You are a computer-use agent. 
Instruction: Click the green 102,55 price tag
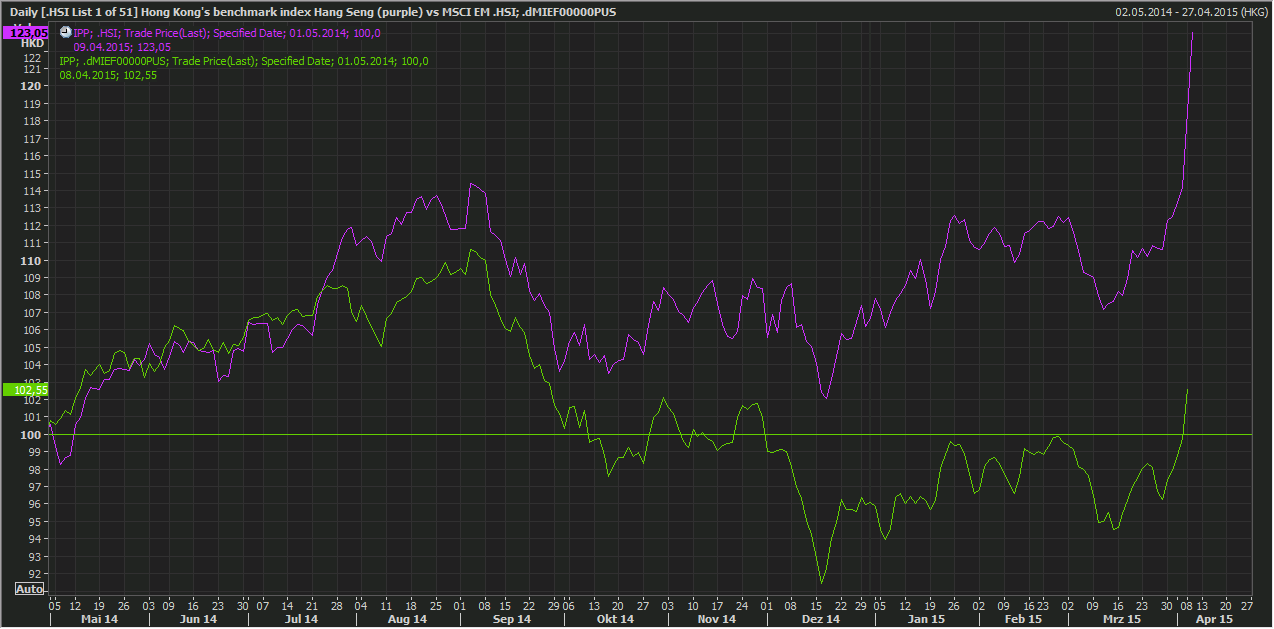[x=25, y=390]
